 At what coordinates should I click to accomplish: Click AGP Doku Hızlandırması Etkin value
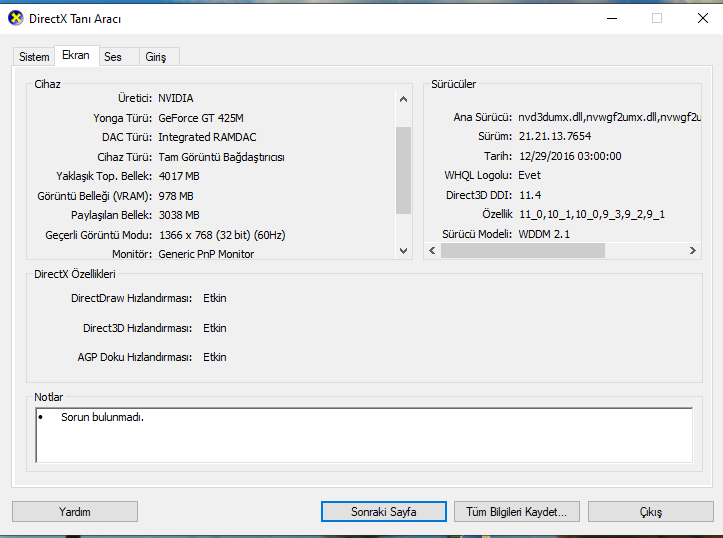point(215,357)
